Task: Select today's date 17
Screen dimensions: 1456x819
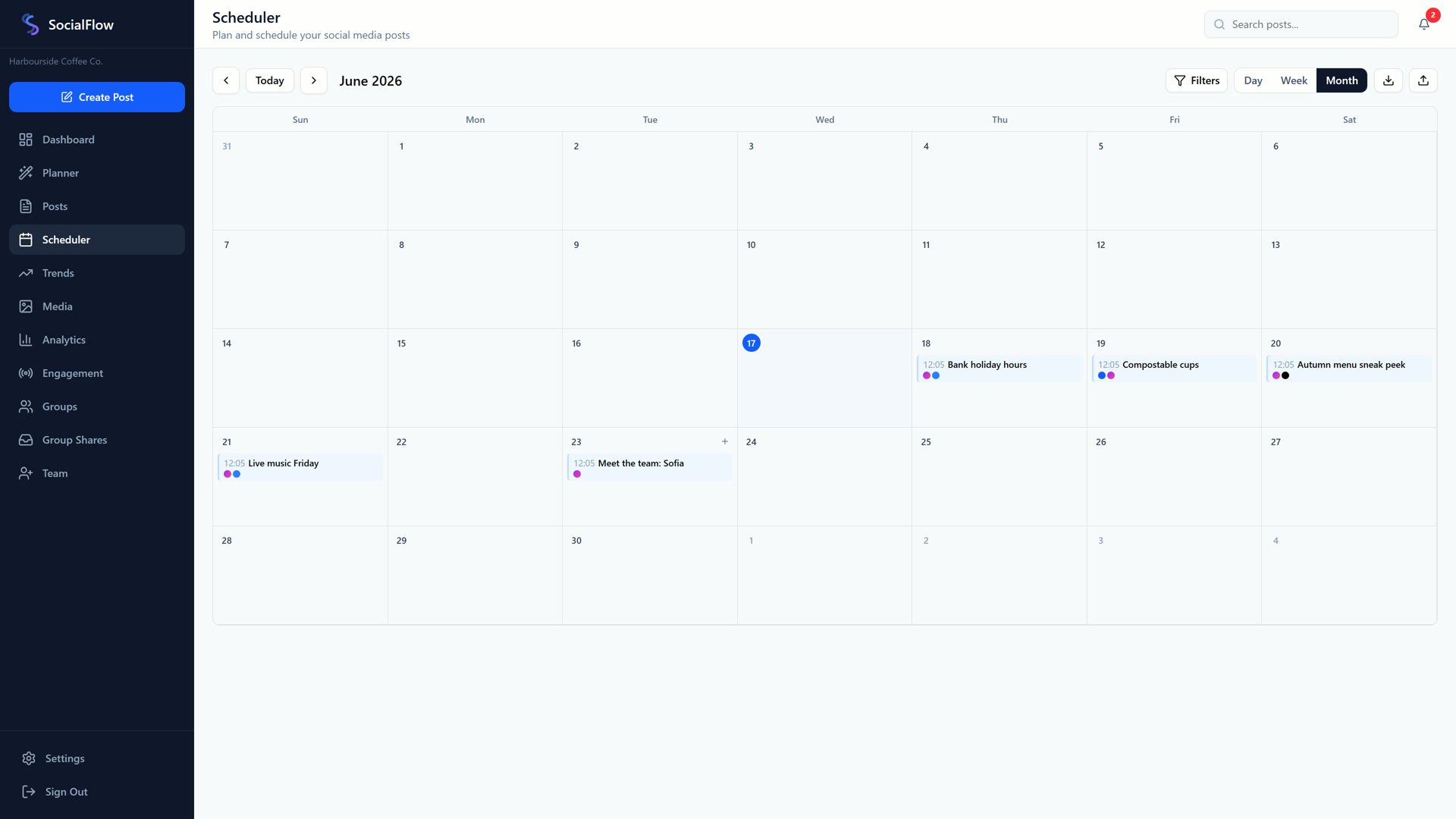Action: tap(752, 344)
